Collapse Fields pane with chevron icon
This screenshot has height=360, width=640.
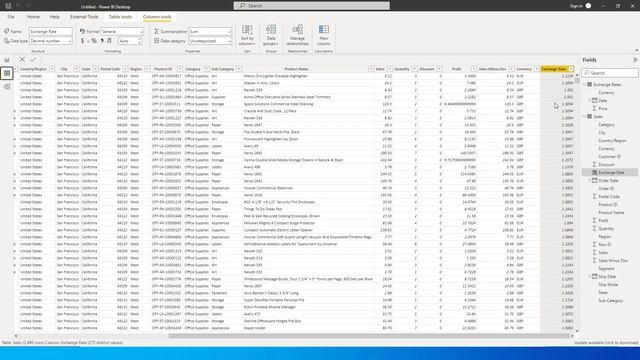point(635,60)
